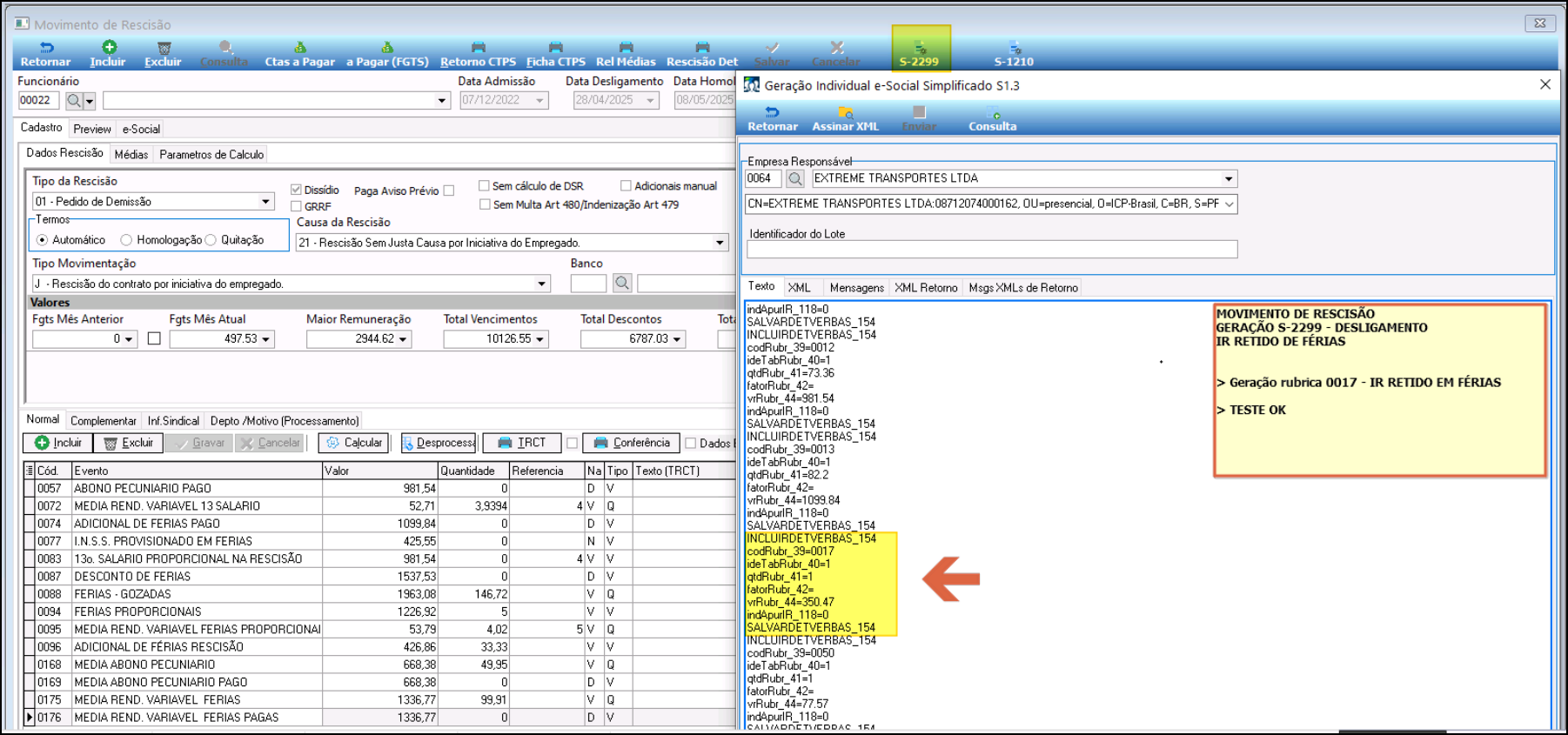The image size is (1568, 735).
Task: Select Quitação radio option
Action: click(211, 240)
